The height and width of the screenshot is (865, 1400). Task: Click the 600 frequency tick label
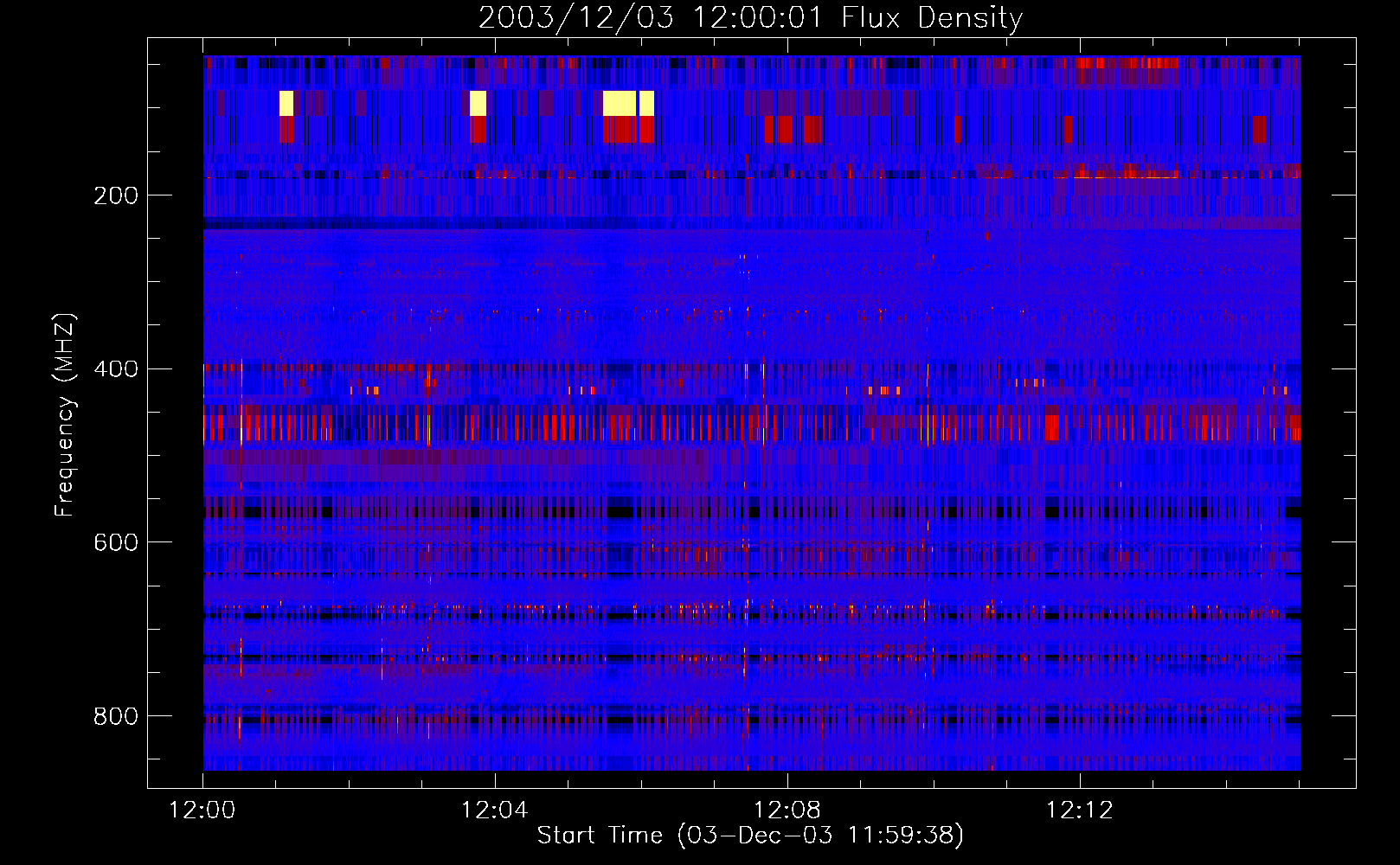click(116, 542)
